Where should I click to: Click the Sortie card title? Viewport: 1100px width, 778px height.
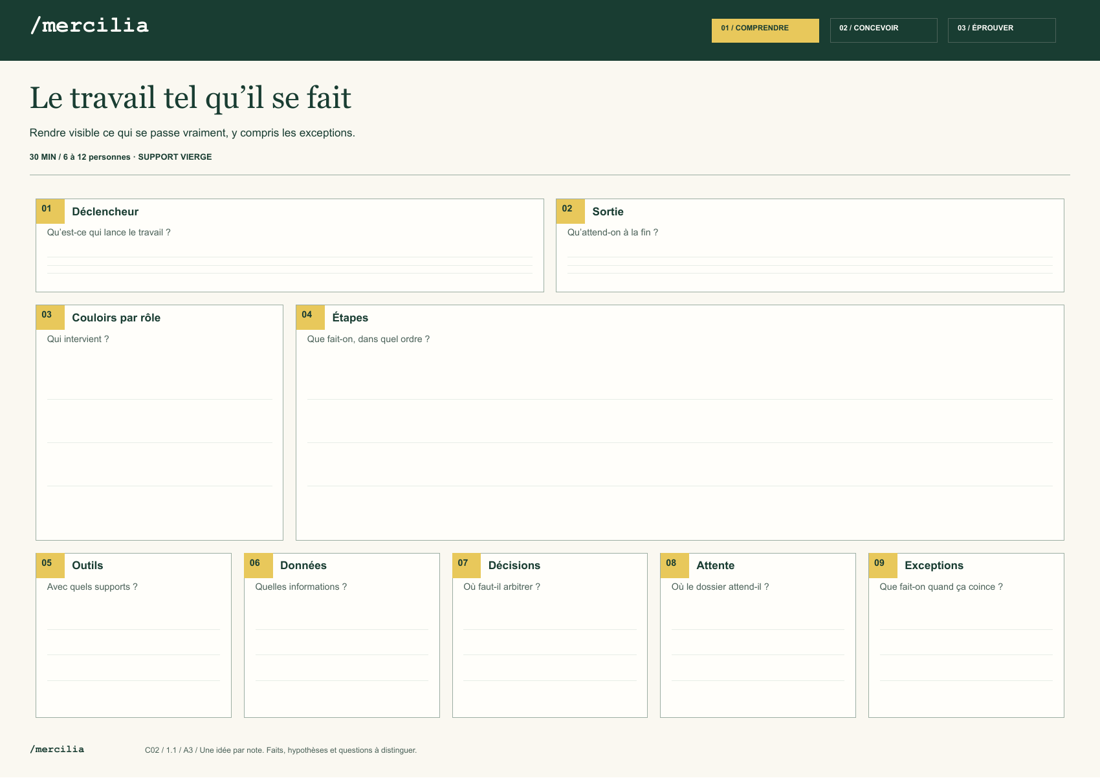coord(608,211)
